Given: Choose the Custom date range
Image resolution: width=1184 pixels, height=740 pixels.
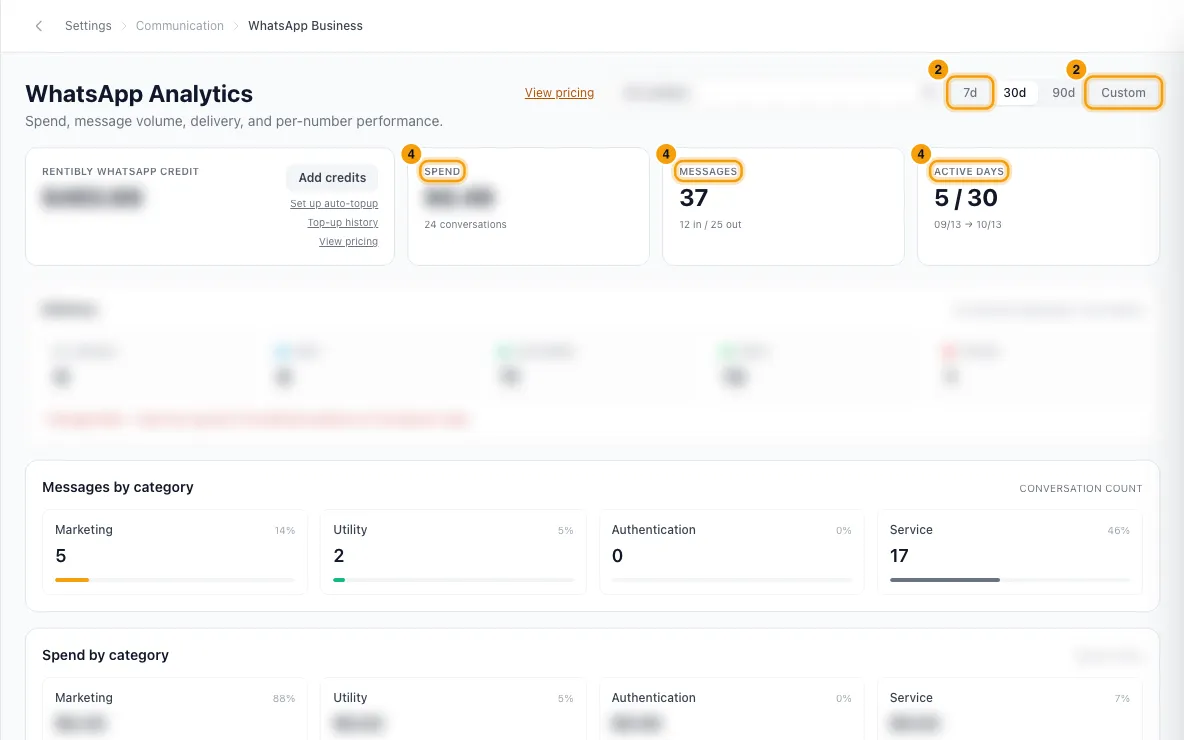Looking at the screenshot, I should (x=1123, y=93).
